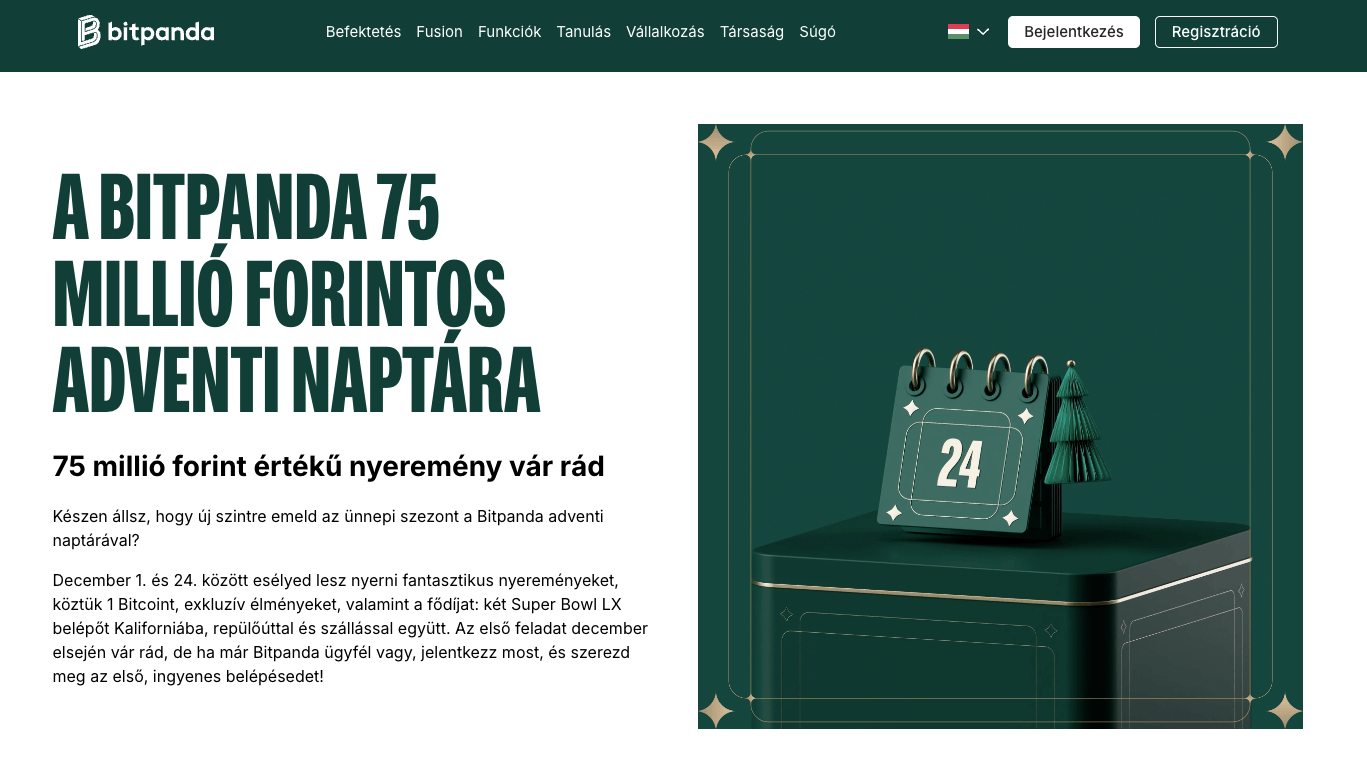Open the Tanulás menu
This screenshot has width=1367, height=772.
pos(583,31)
